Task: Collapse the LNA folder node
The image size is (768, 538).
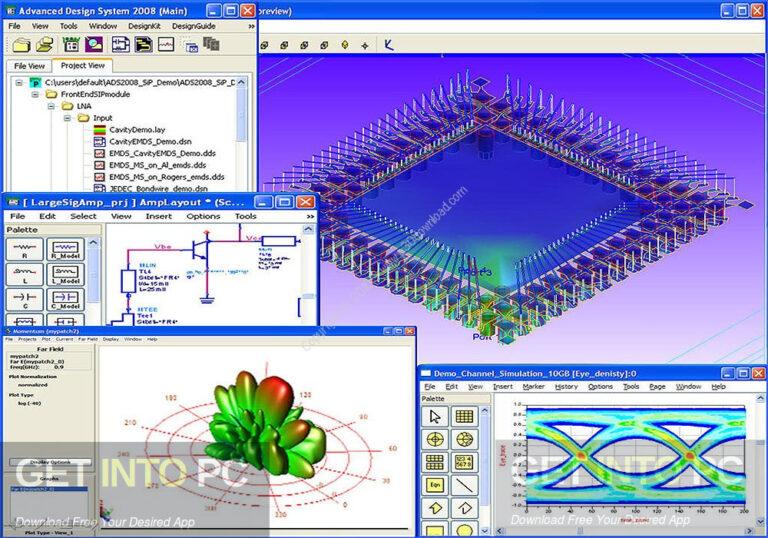Action: tap(51, 106)
